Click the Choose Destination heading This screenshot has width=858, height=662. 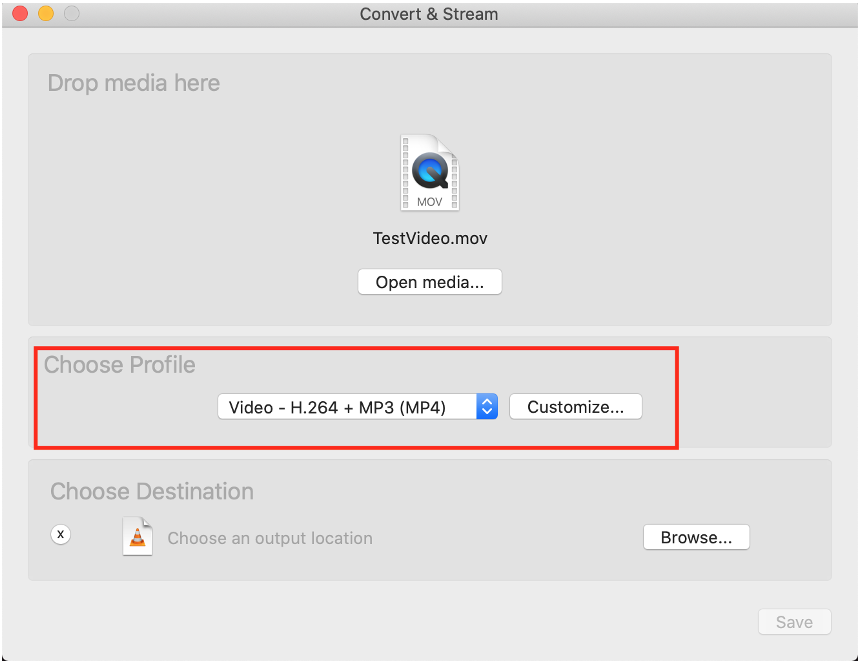(152, 492)
